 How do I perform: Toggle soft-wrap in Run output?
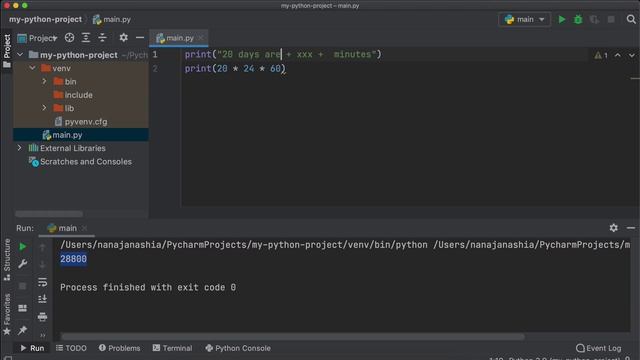click(x=42, y=282)
